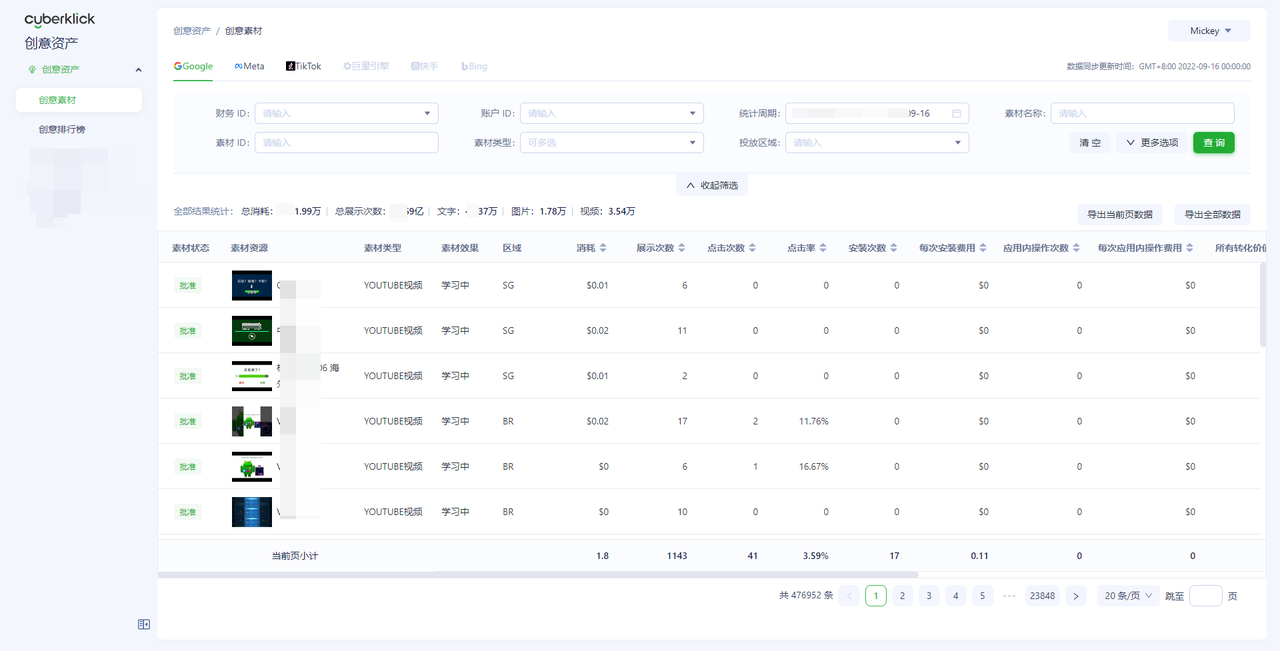The width and height of the screenshot is (1280, 651).
Task: Open the 财务 ID dropdown
Action: [x=346, y=114]
